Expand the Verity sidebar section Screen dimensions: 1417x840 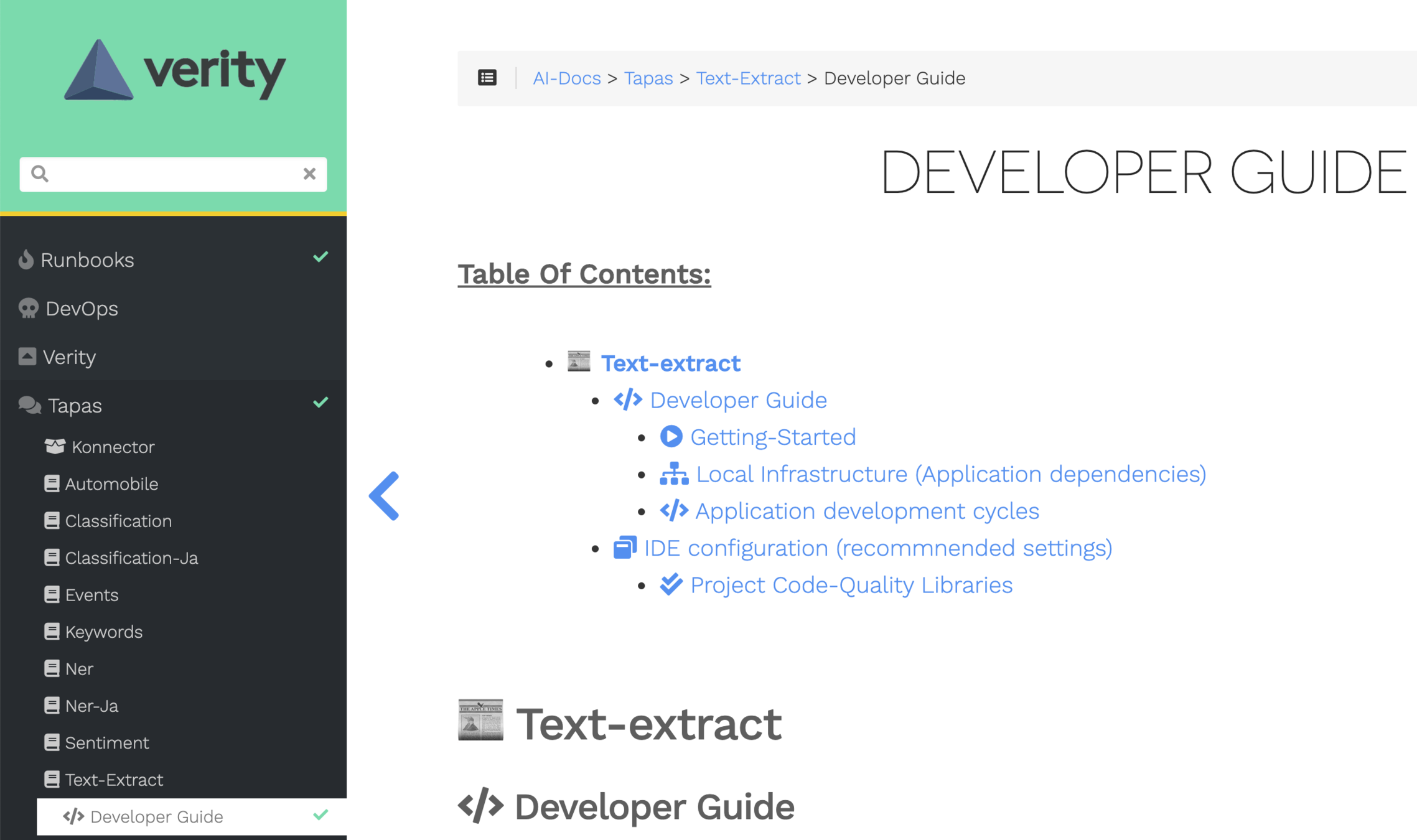pyautogui.click(x=69, y=357)
